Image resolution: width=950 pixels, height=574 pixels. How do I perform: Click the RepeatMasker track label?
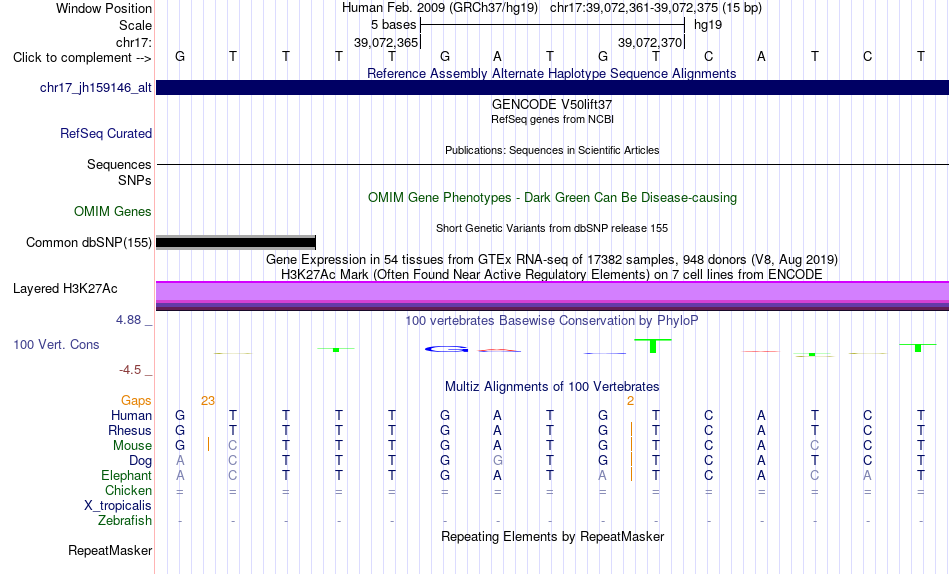(110, 550)
